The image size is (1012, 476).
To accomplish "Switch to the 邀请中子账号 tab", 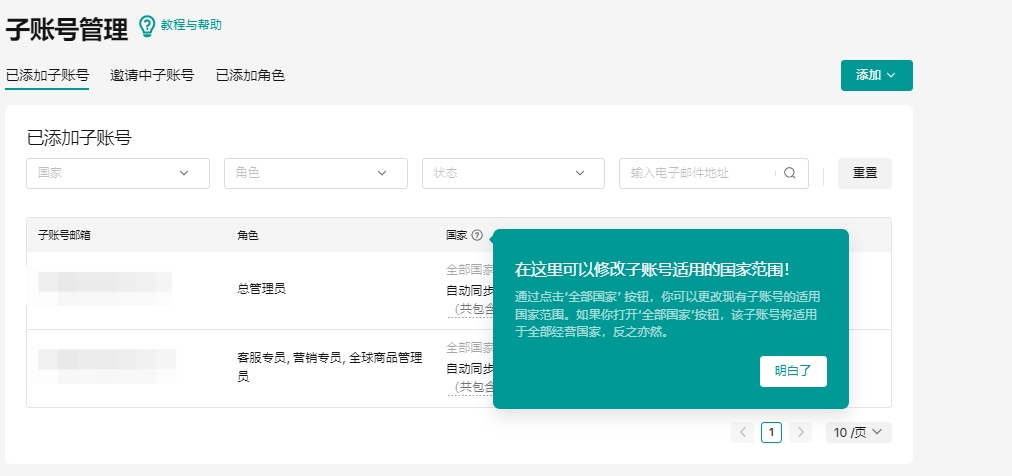I will 152,75.
